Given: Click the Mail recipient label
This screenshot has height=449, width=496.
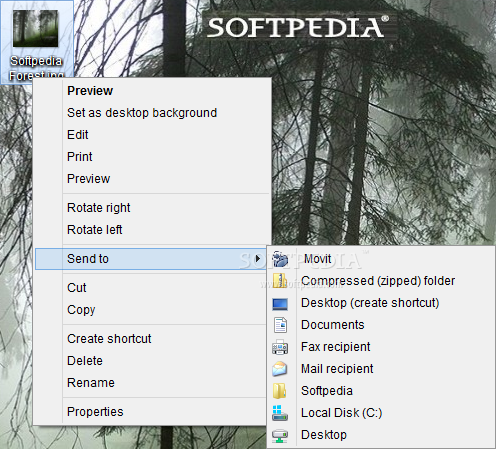Looking at the screenshot, I should point(337,369).
